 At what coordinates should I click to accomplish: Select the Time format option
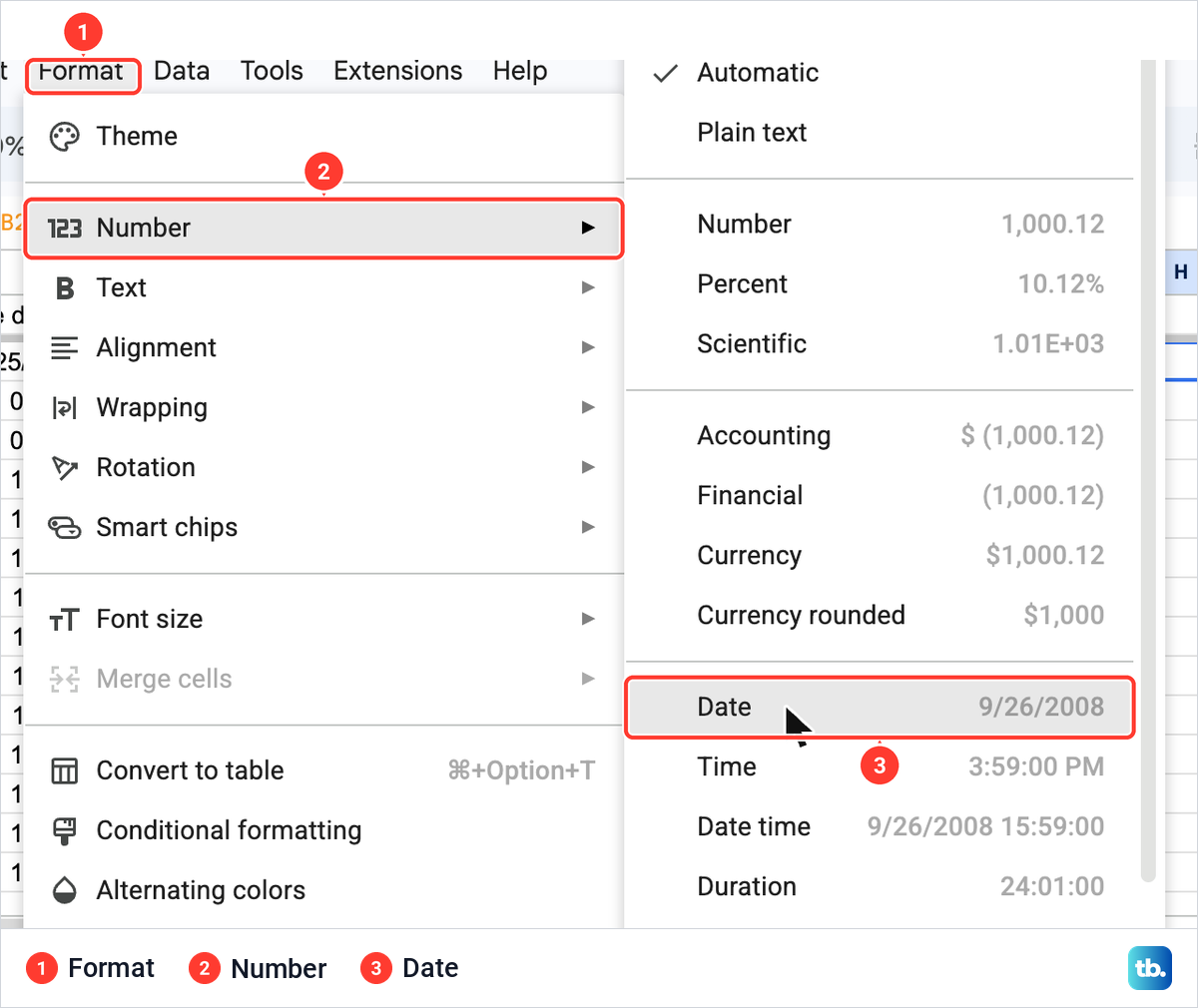coord(880,767)
